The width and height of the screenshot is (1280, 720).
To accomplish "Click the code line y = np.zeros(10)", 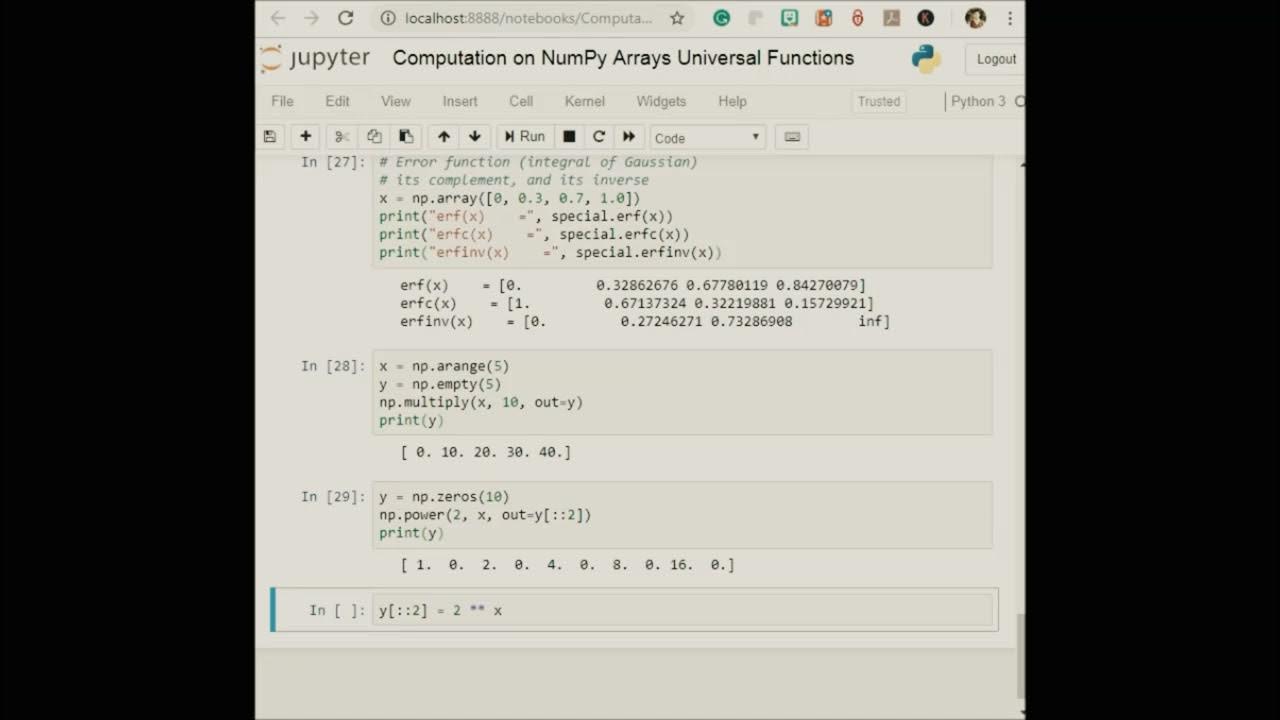I will 444,497.
